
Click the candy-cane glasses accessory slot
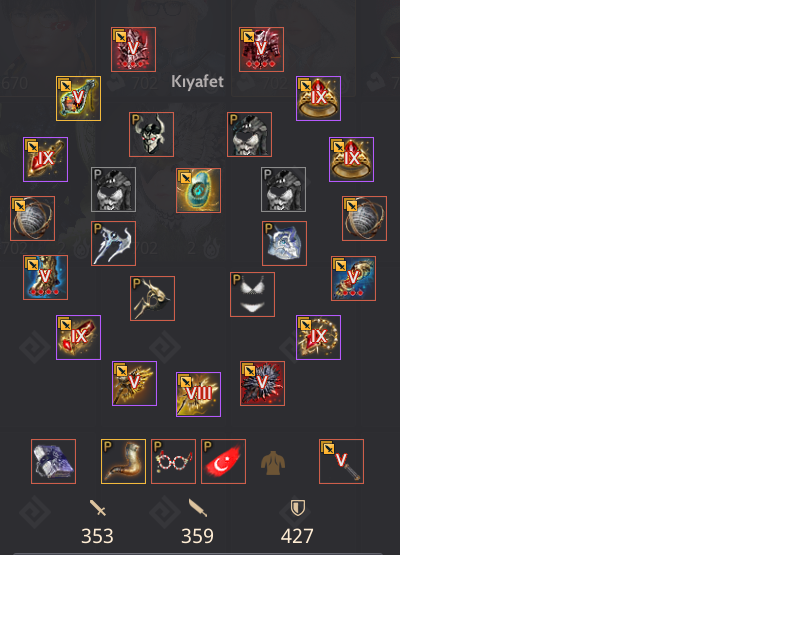(x=174, y=461)
